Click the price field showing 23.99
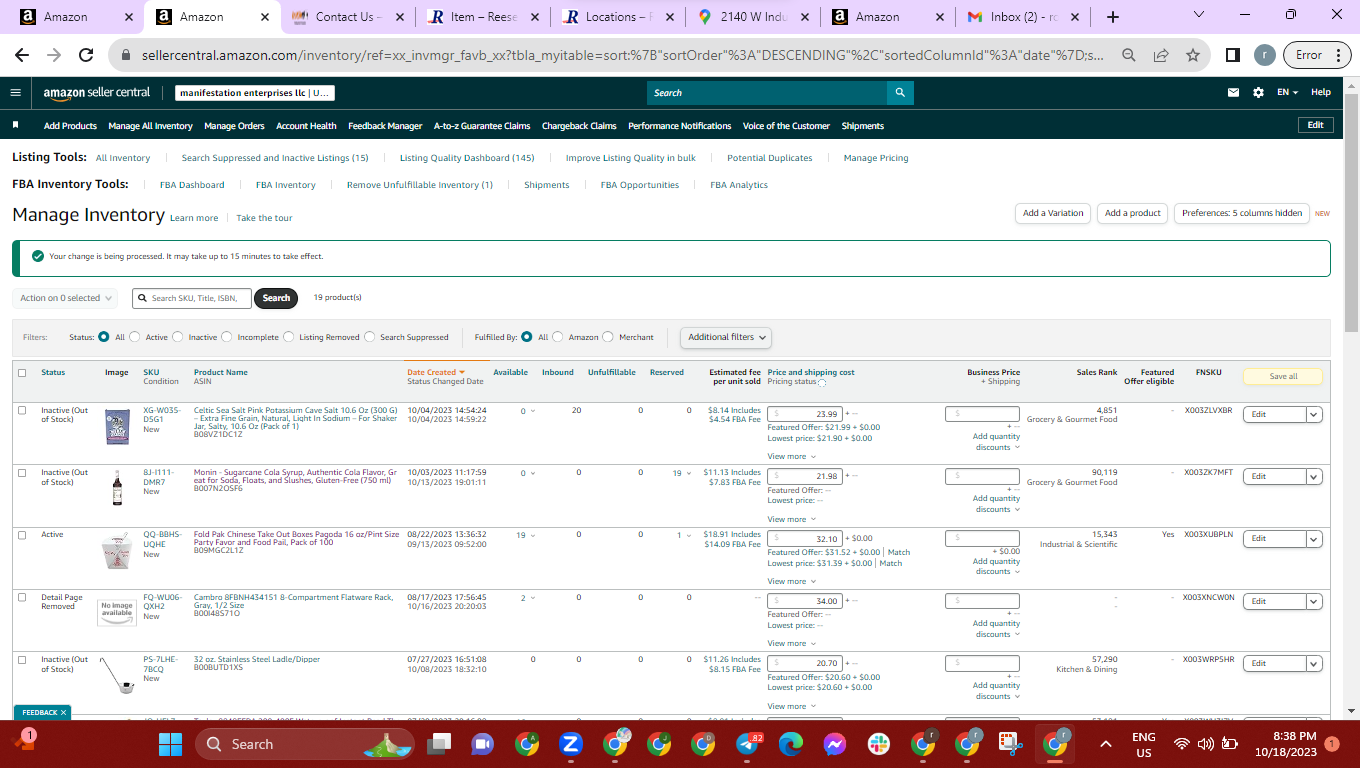This screenshot has height=768, width=1360. [805, 414]
